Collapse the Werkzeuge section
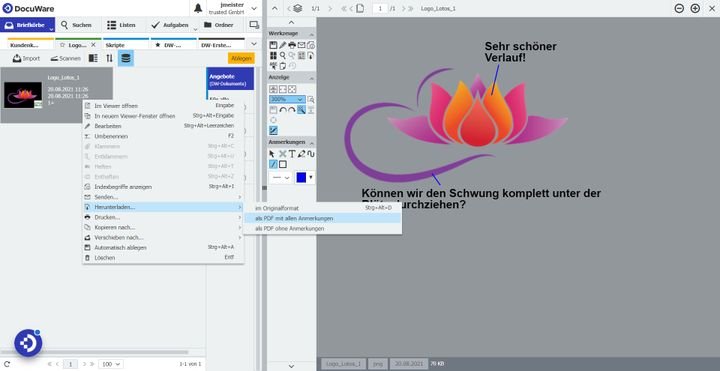720x371 pixels. coord(311,34)
